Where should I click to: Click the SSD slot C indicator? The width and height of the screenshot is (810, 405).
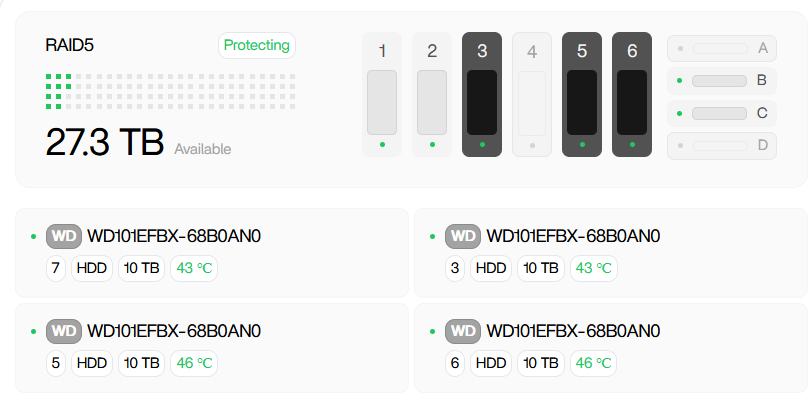click(x=722, y=113)
